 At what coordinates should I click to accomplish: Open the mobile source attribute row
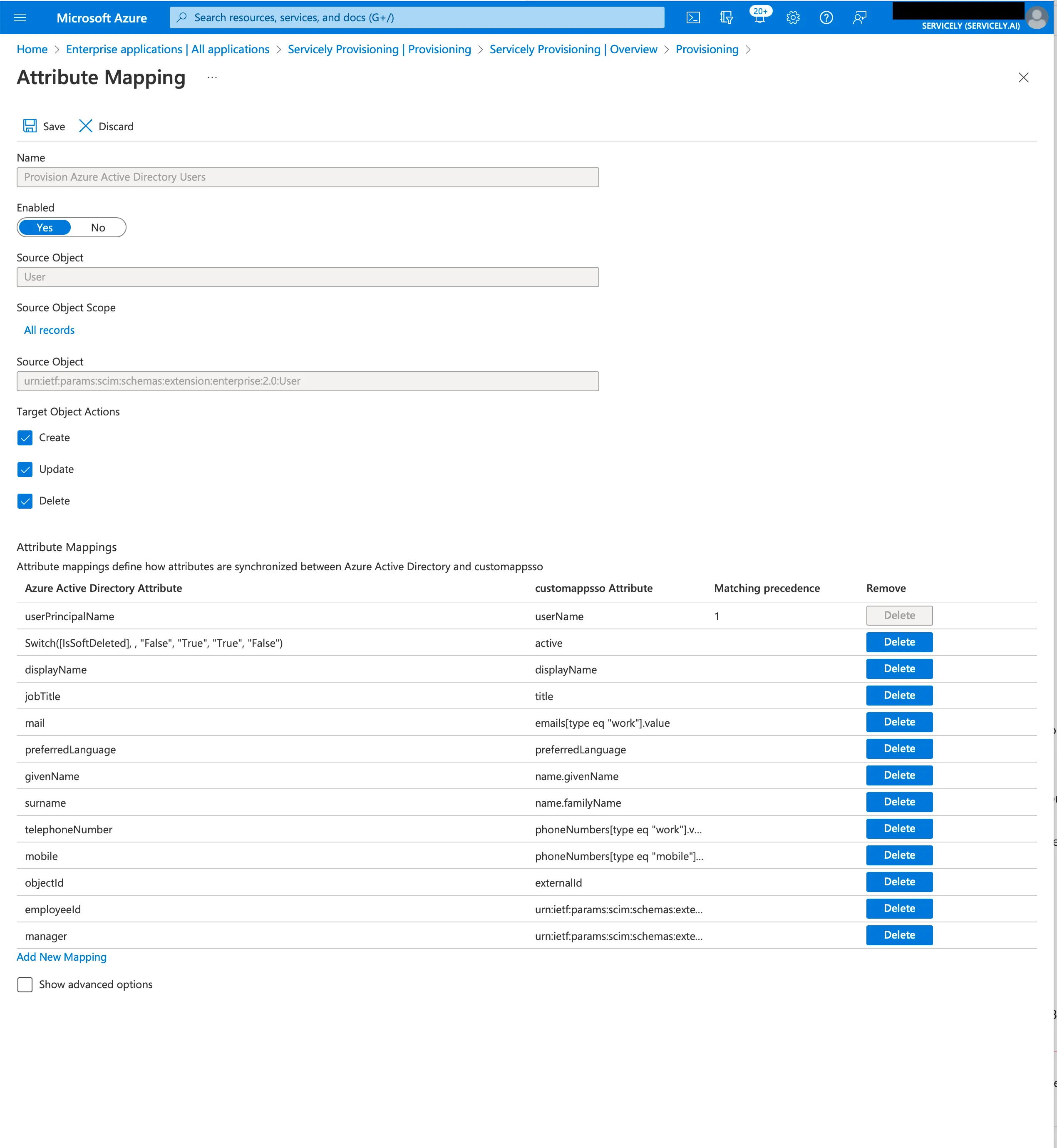[x=41, y=856]
